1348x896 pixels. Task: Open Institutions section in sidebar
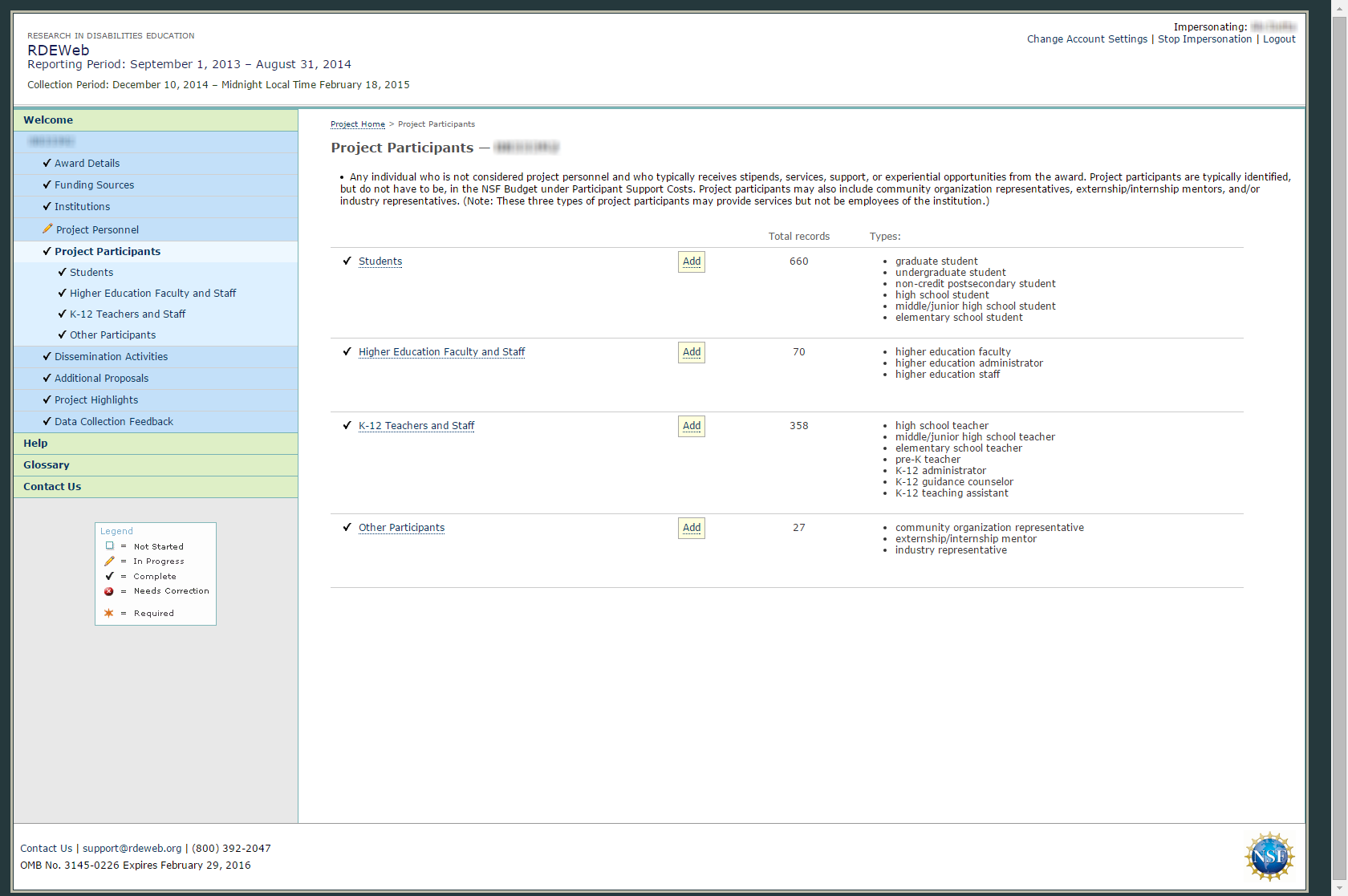[x=82, y=206]
